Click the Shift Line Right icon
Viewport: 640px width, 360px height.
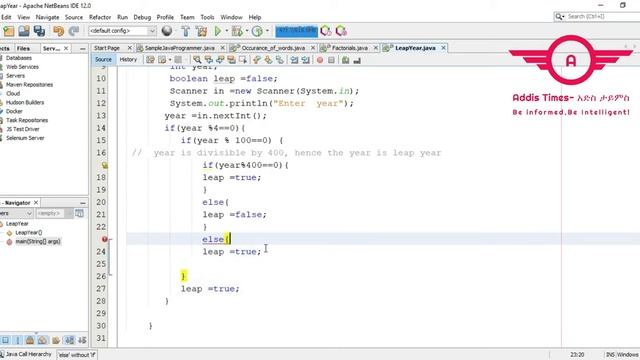click(x=306, y=60)
